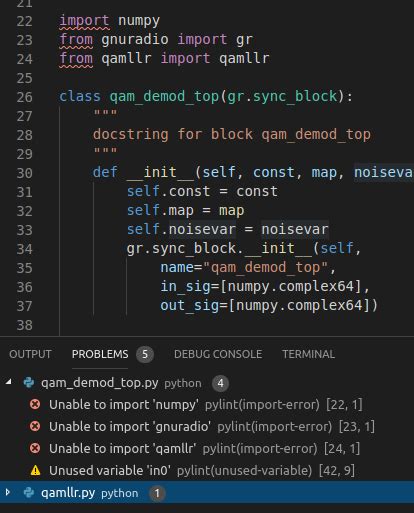Click out_sig on line 37

190,306
